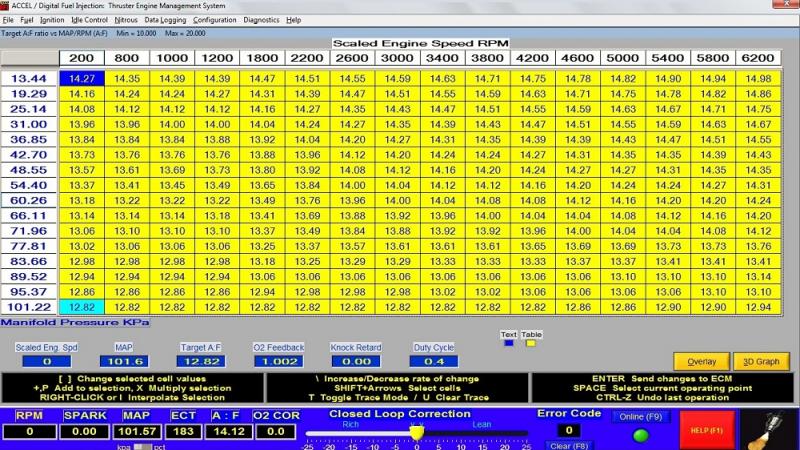The height and width of the screenshot is (450, 800).
Task: Select the 13.57 cell at 2600 RPM, row 77.81
Action: [x=353, y=246]
